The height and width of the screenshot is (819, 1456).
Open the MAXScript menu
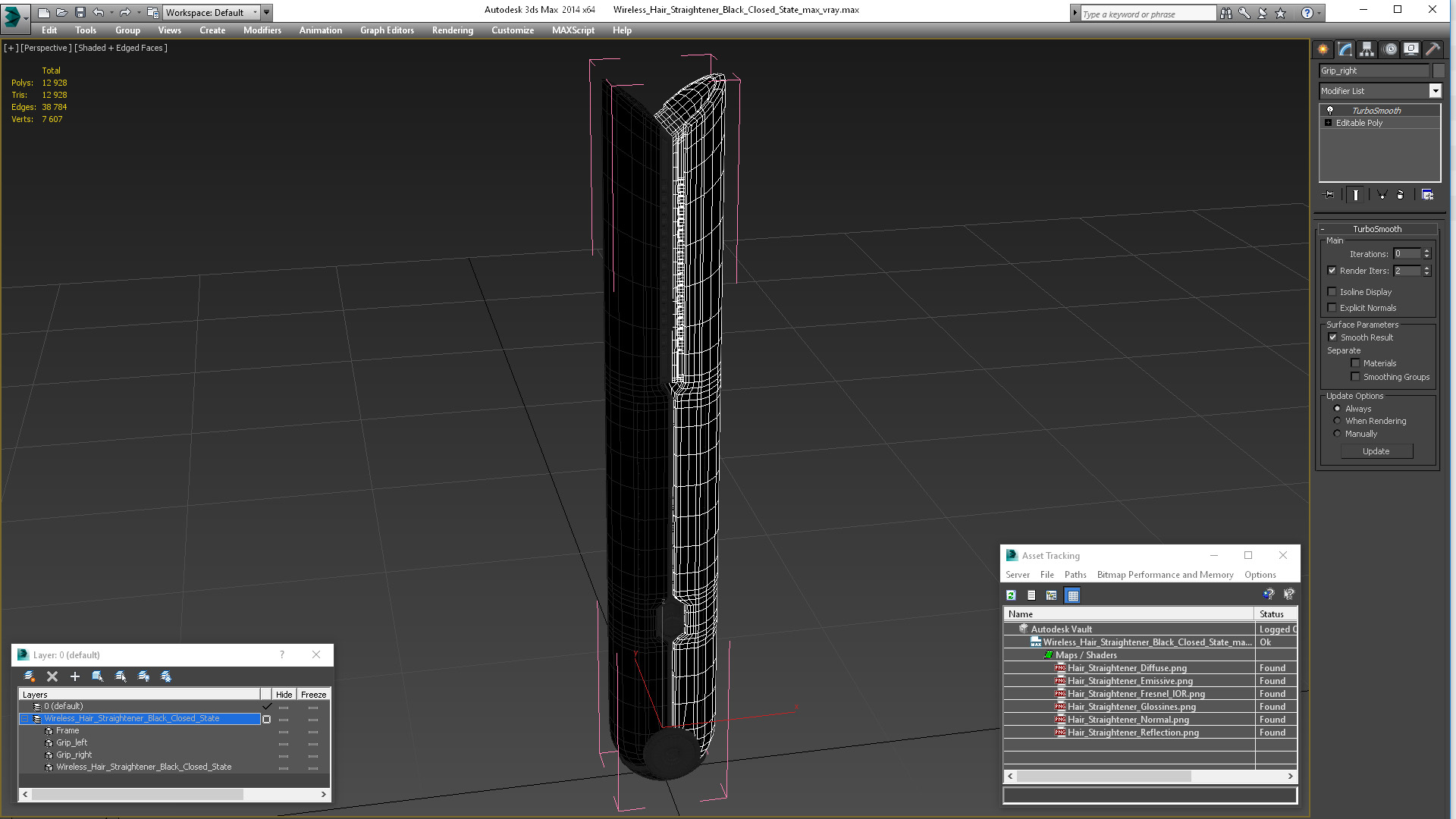click(573, 30)
